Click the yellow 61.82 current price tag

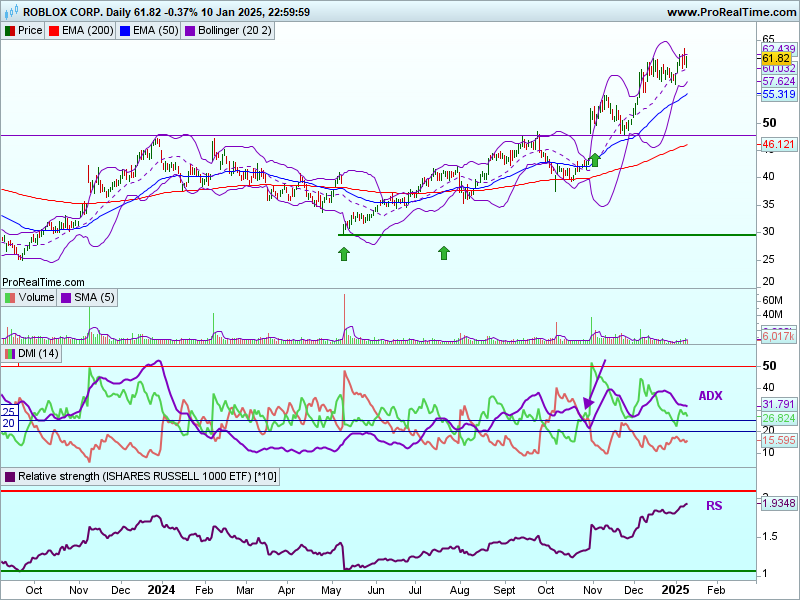click(776, 59)
